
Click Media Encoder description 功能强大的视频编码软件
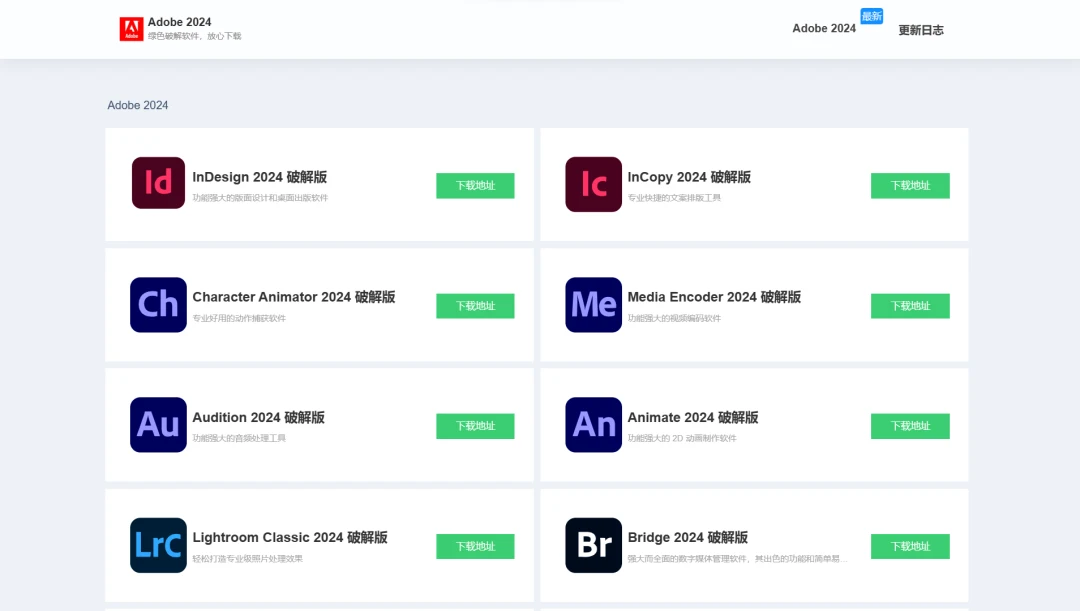[x=674, y=318]
